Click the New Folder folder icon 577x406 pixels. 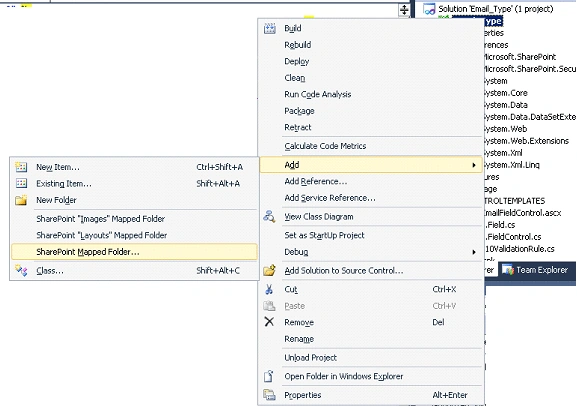21,200
